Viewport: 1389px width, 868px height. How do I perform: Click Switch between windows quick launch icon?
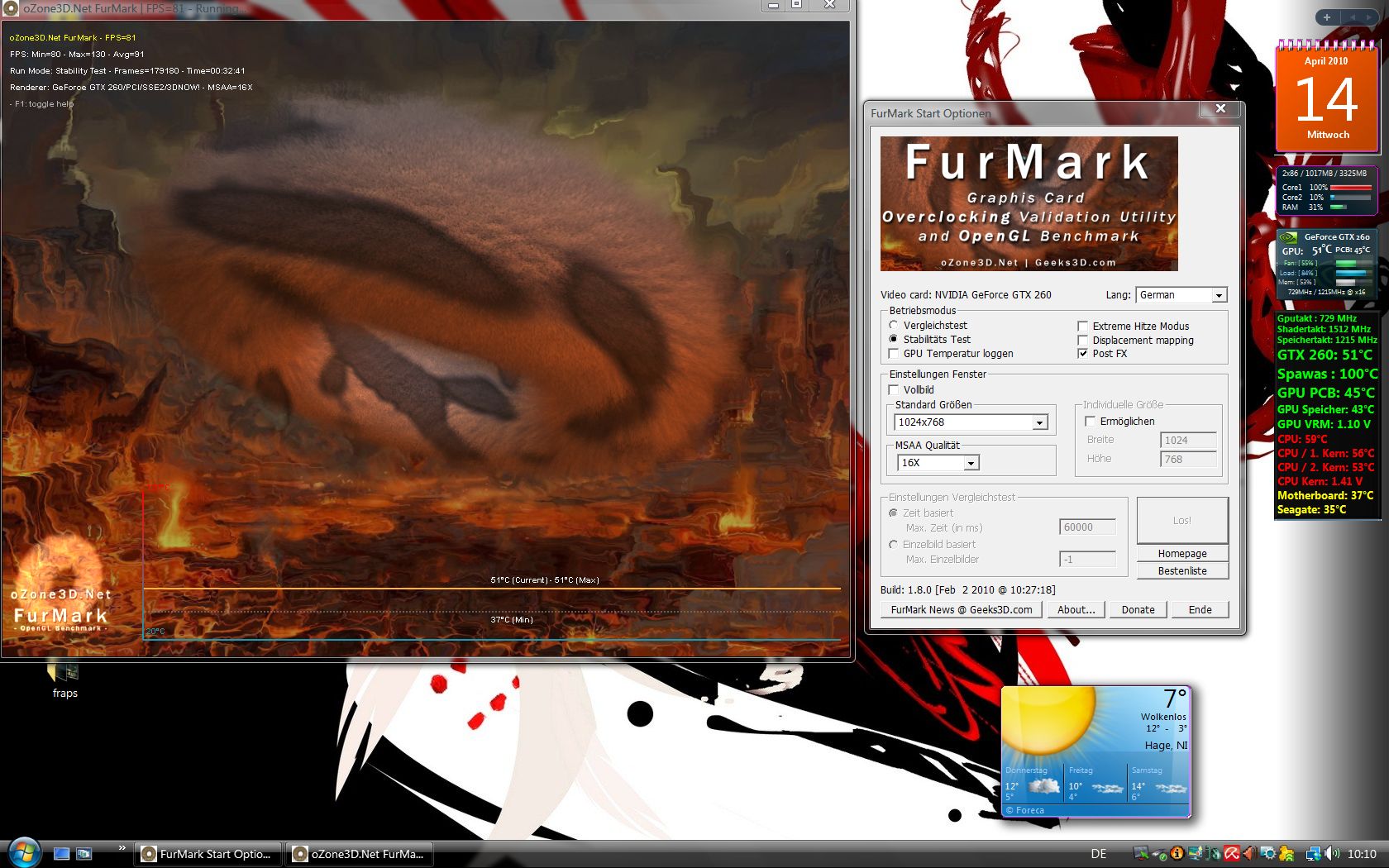point(84,854)
